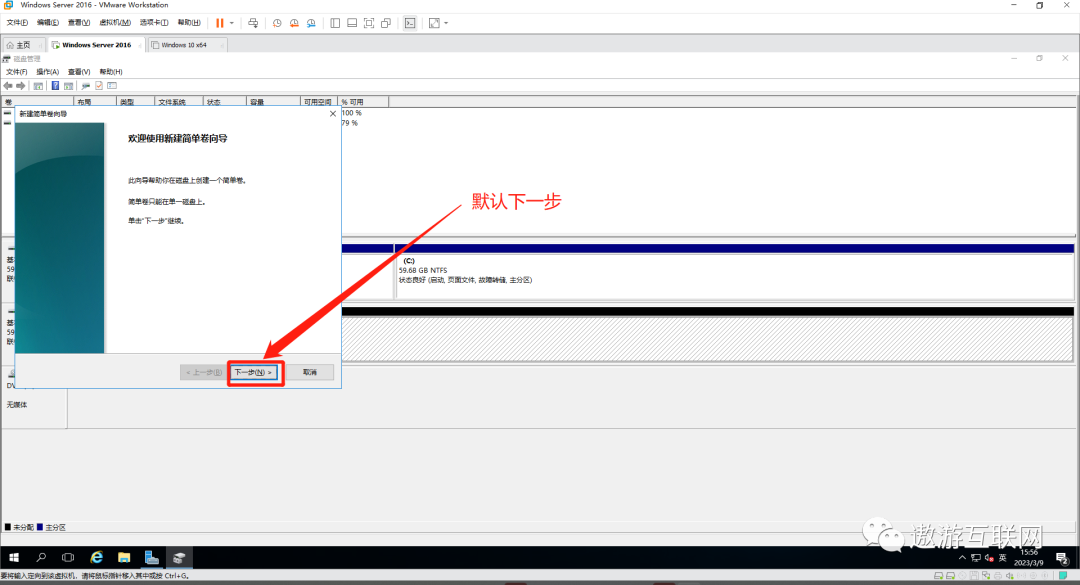The height and width of the screenshot is (585, 1080).
Task: Open VMware 虚拟机(M) menu
Action: click(114, 23)
